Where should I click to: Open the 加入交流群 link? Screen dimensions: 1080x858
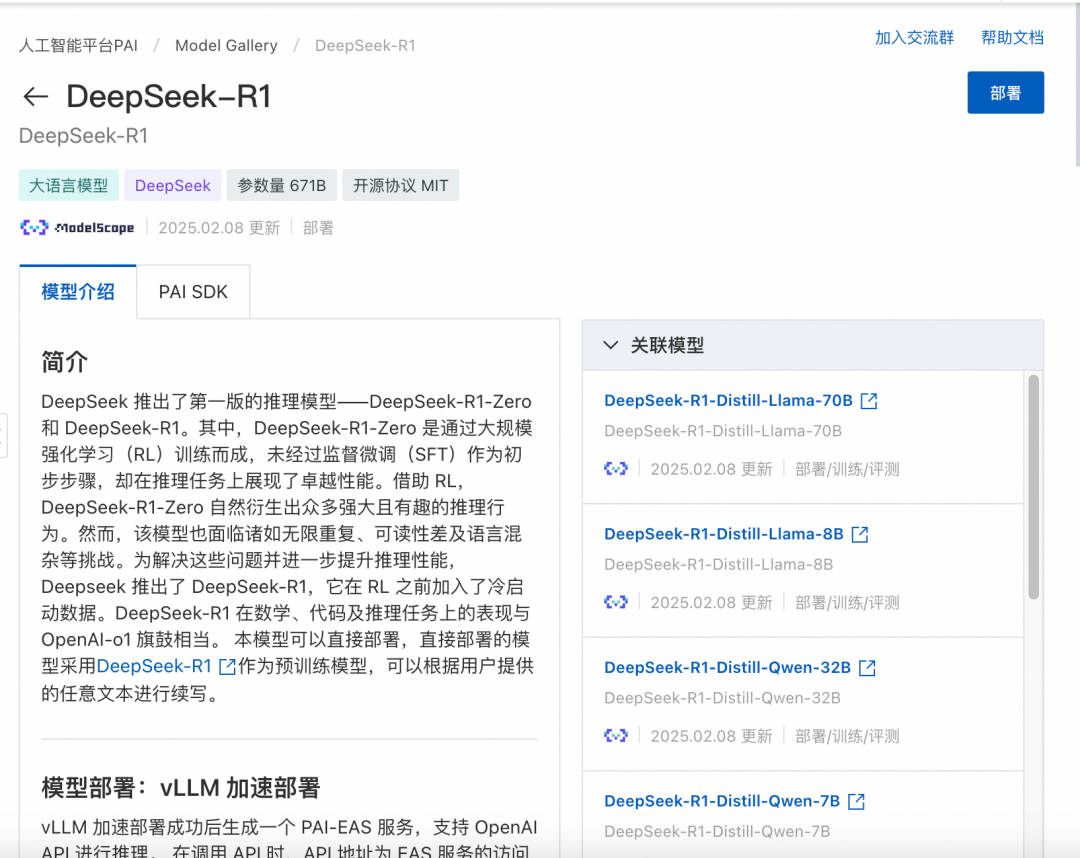pyautogui.click(x=914, y=38)
